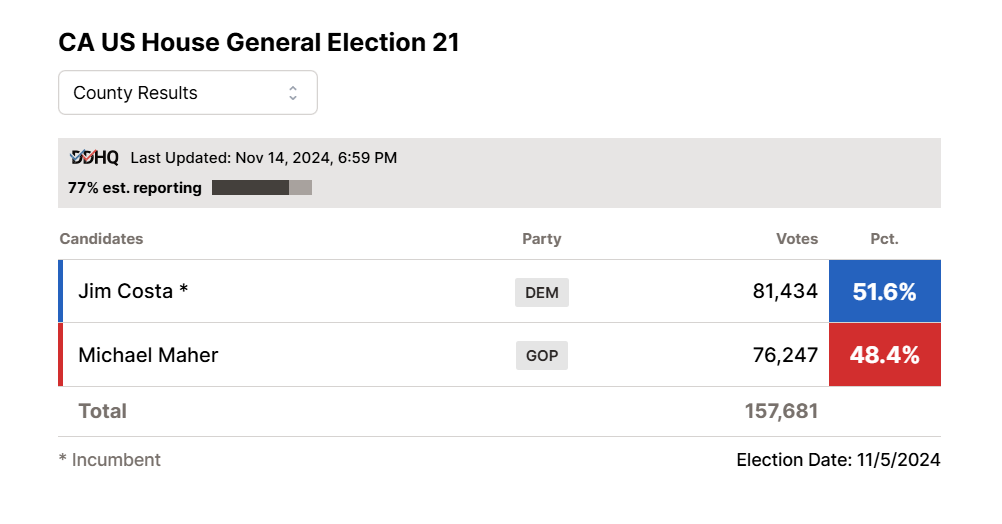Click the Party column header
Screen dimensions: 1002x524
[x=542, y=239]
